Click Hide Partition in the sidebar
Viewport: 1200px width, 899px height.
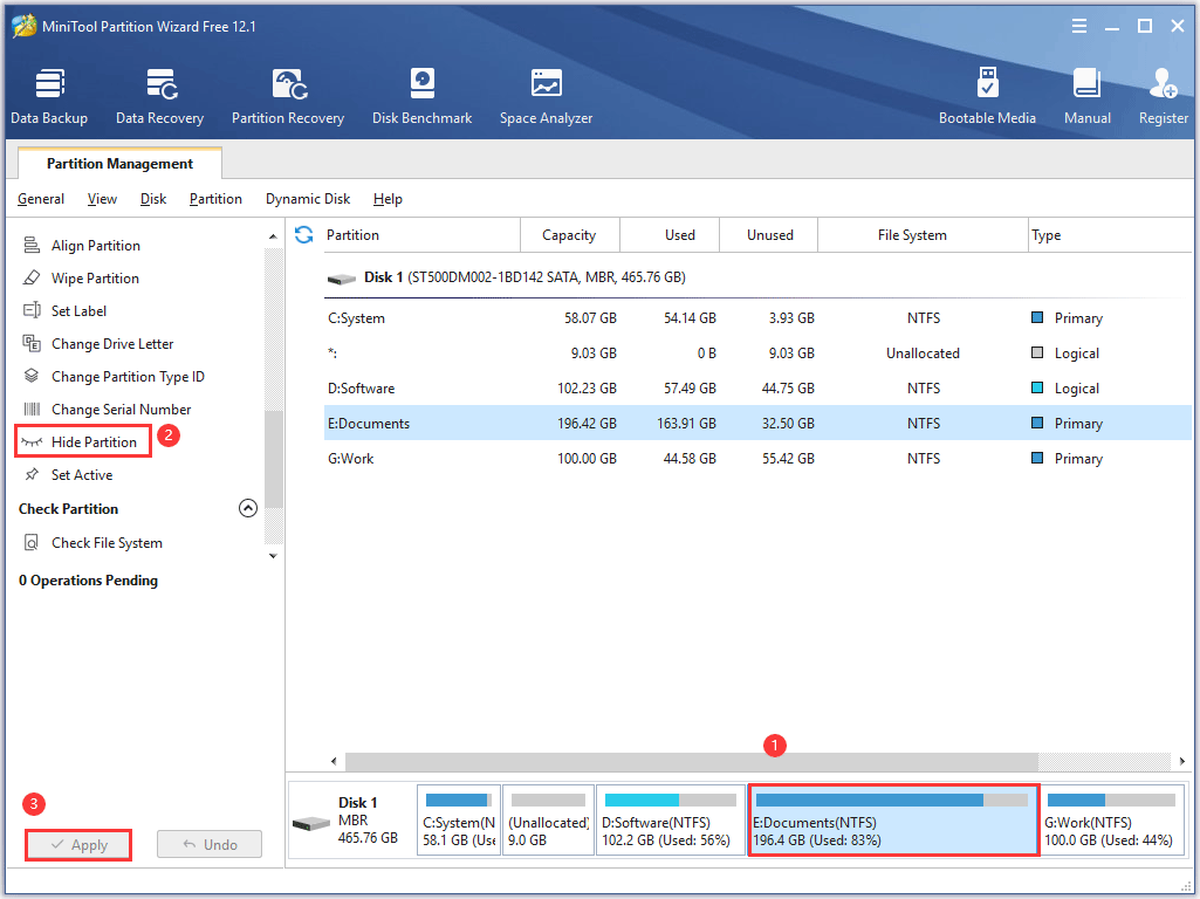(x=94, y=442)
